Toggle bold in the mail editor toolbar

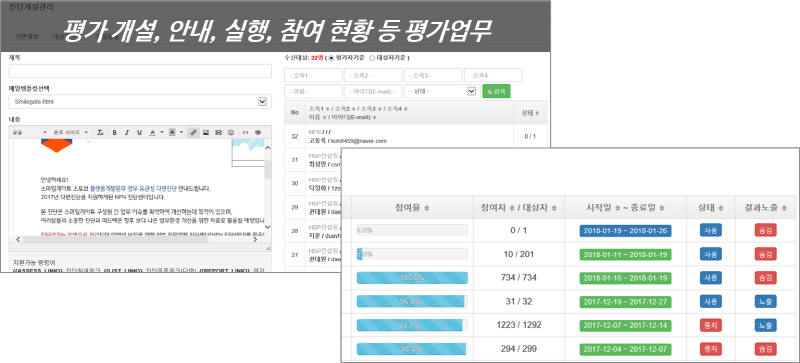pyautogui.click(x=115, y=132)
